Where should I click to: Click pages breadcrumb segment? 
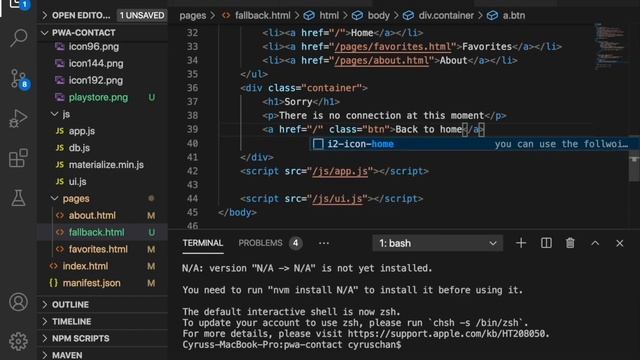193,16
